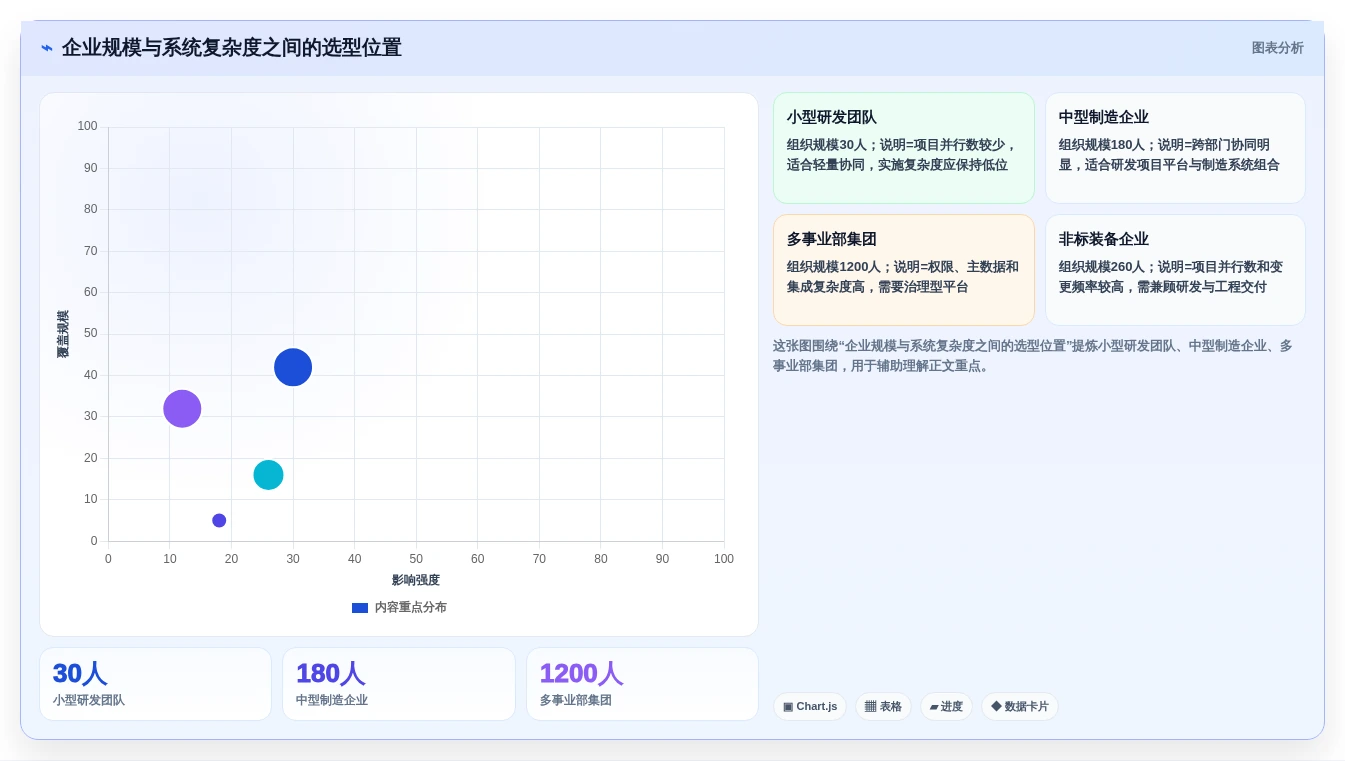
Task: Click the 多事业部集团 label under 1200人
Action: (576, 701)
